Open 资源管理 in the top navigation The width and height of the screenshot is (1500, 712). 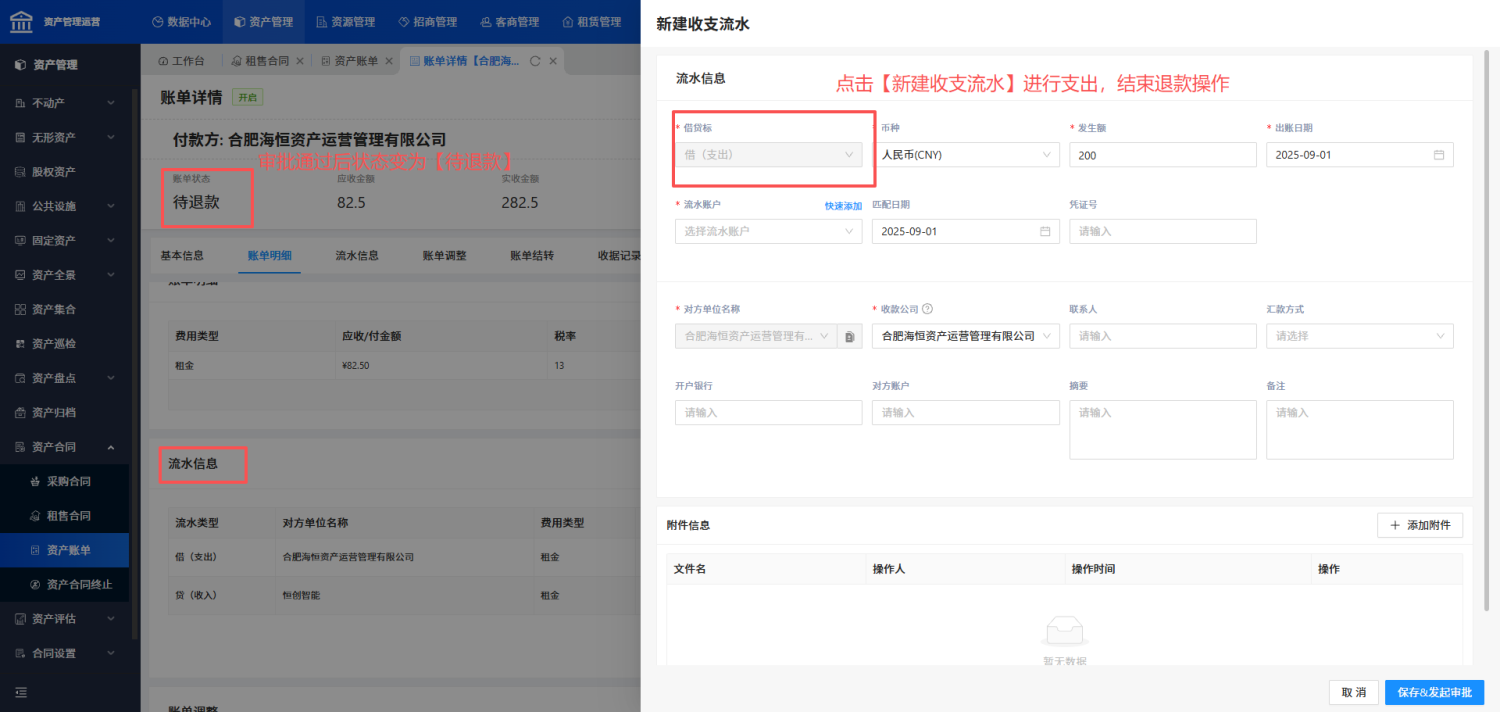pyautogui.click(x=345, y=21)
